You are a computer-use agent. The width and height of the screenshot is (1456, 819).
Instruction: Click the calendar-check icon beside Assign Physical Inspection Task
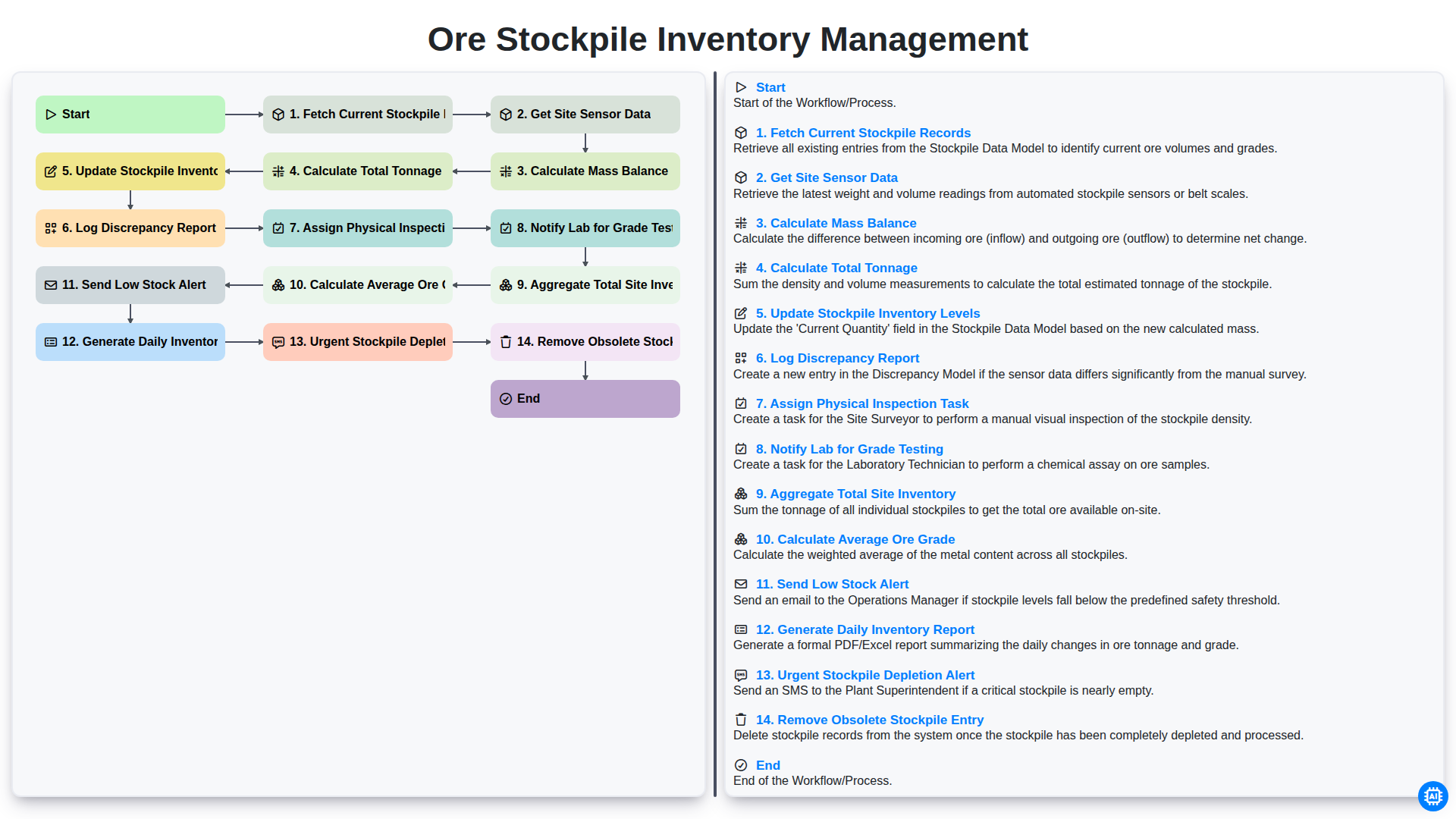pos(741,403)
